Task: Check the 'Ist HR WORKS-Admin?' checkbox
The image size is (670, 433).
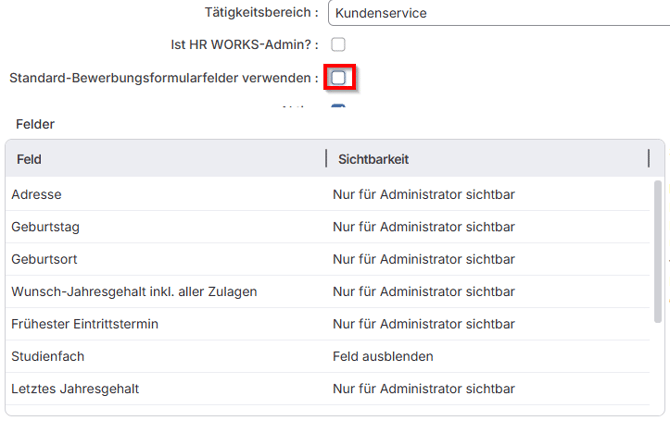Action: coord(338,45)
